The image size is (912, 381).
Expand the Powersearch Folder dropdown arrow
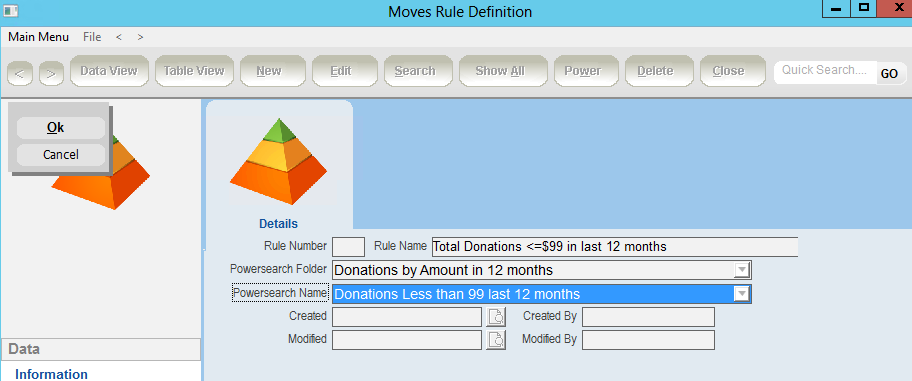[742, 270]
